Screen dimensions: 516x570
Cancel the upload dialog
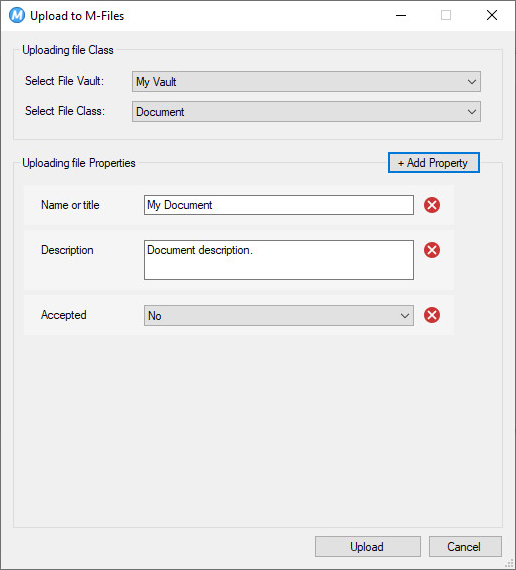click(x=465, y=546)
